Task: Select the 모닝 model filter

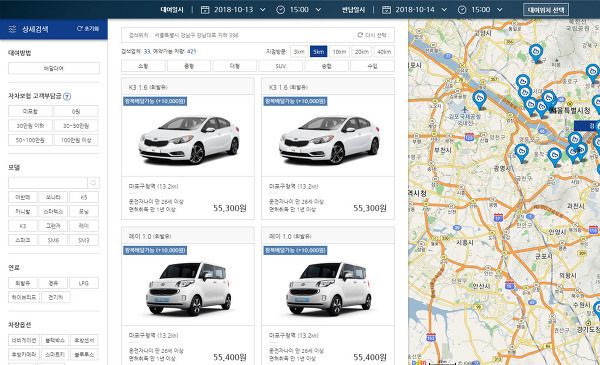Action: point(84,212)
